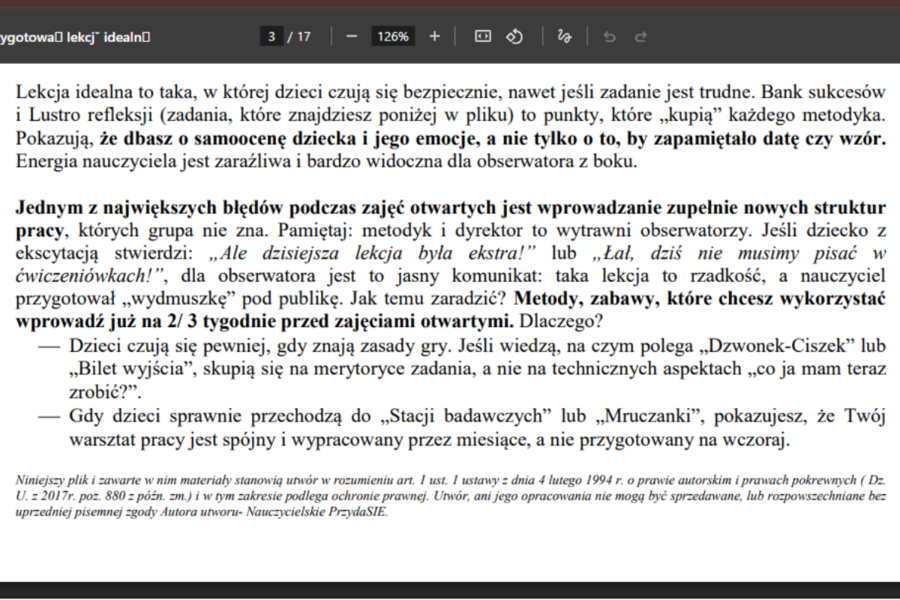Zoom out using the minus icon

[x=351, y=35]
